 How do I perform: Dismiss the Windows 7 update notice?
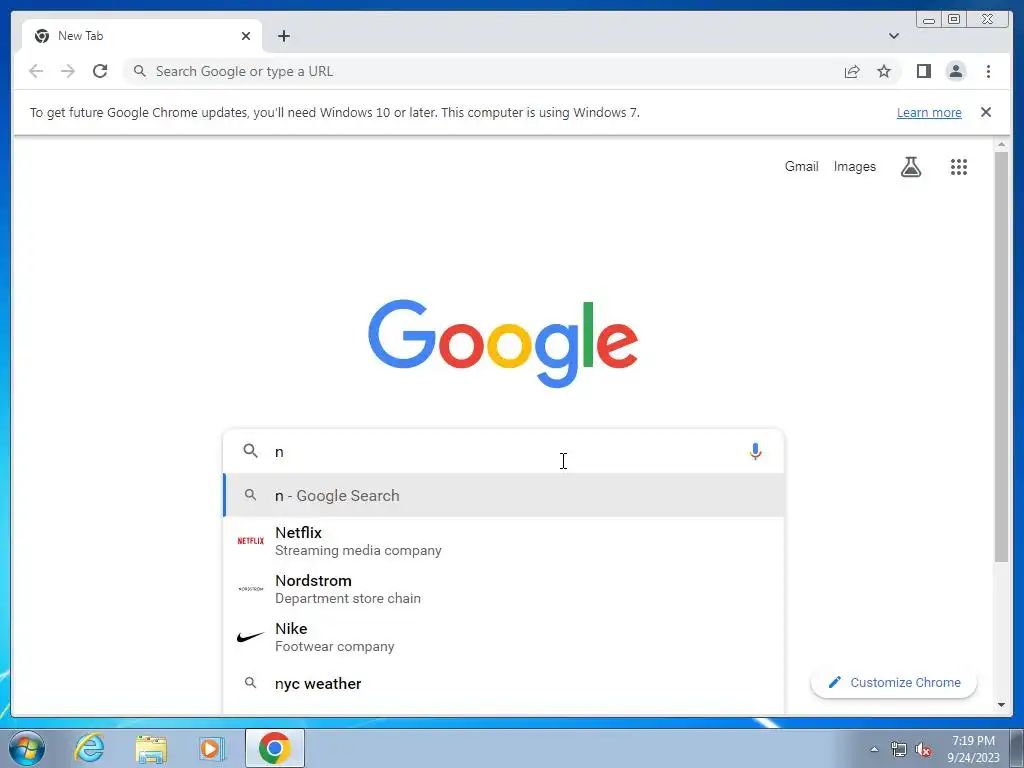(x=986, y=112)
